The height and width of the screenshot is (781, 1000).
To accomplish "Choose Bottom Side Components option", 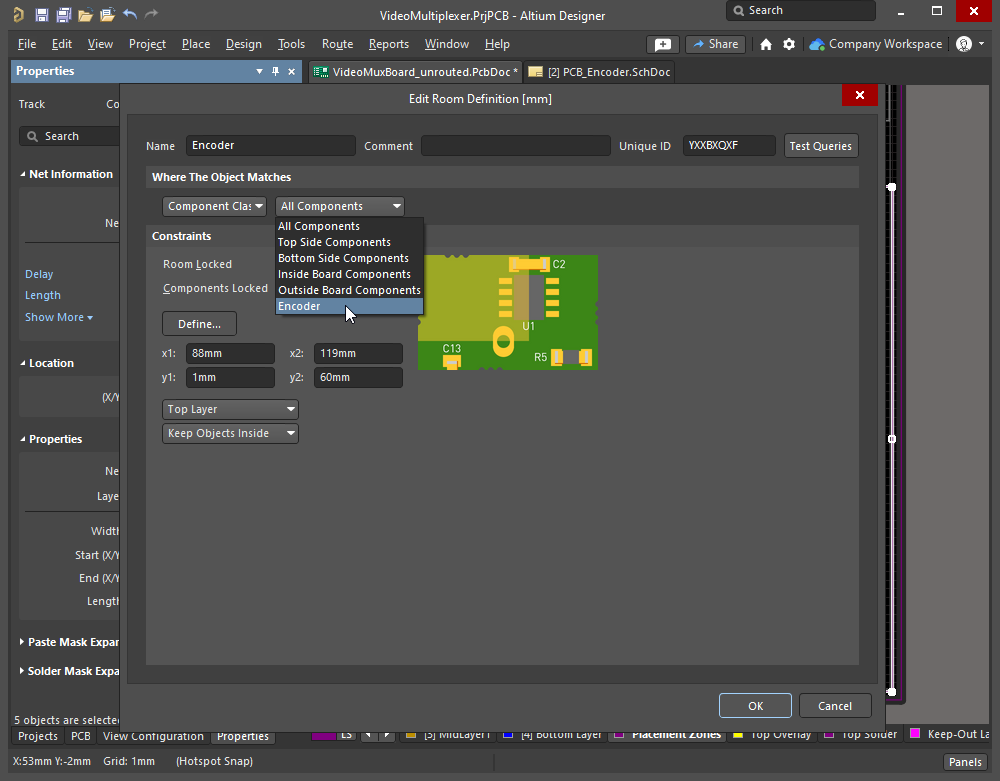I will click(x=349, y=258).
